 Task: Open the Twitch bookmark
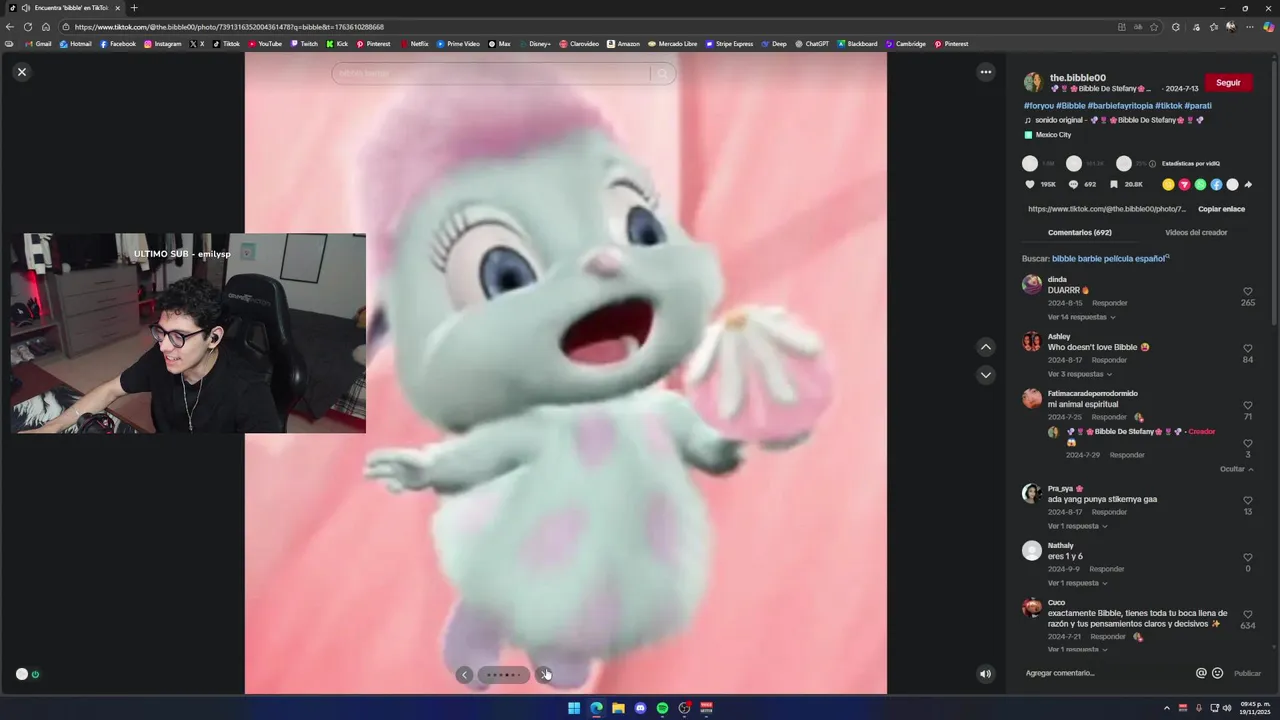[x=304, y=44]
